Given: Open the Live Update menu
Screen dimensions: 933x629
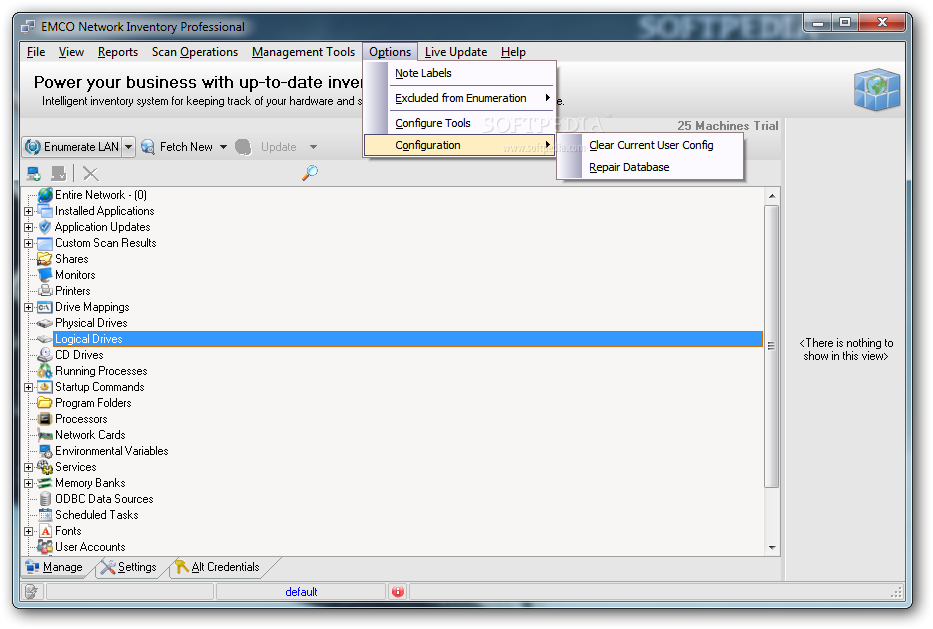Looking at the screenshot, I should [456, 52].
